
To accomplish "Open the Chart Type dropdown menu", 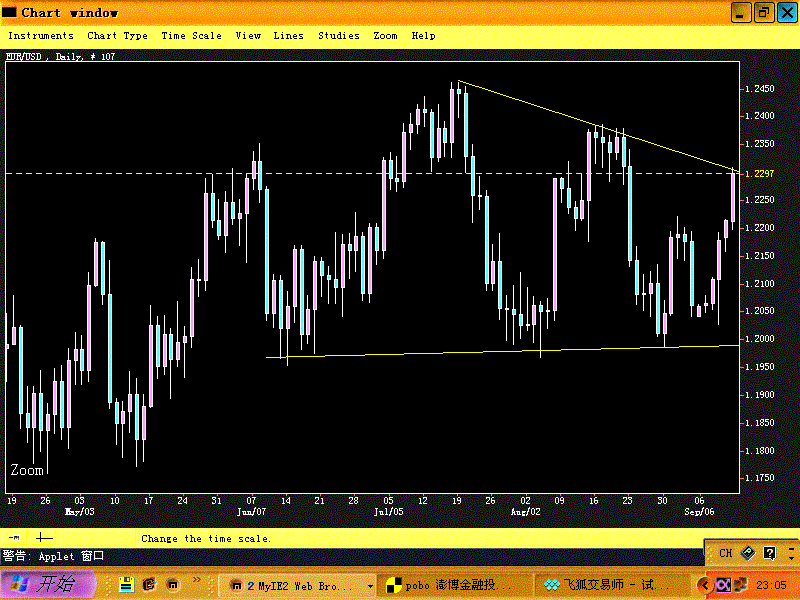I will pyautogui.click(x=117, y=35).
